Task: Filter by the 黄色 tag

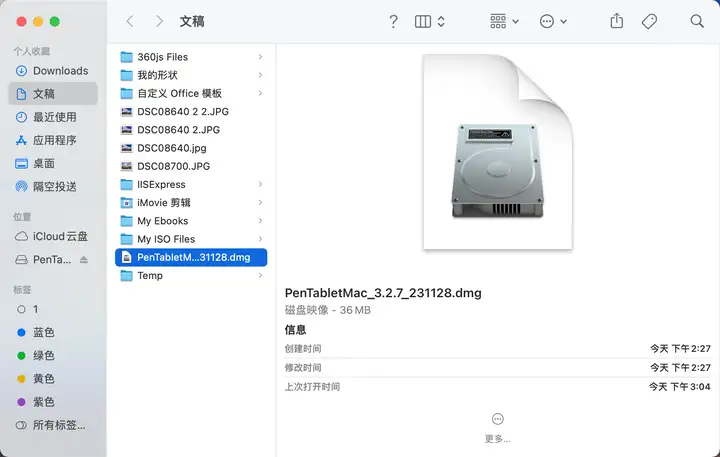Action: point(53,378)
